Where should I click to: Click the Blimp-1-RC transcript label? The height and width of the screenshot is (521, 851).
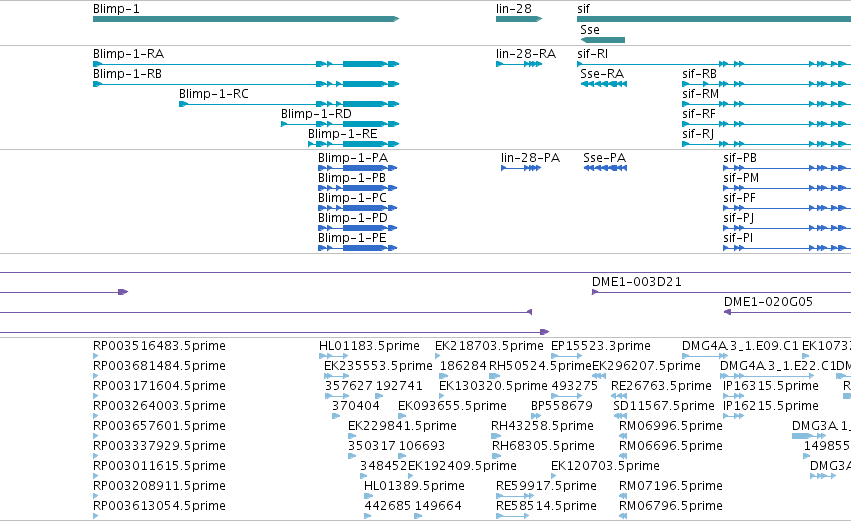[214, 94]
